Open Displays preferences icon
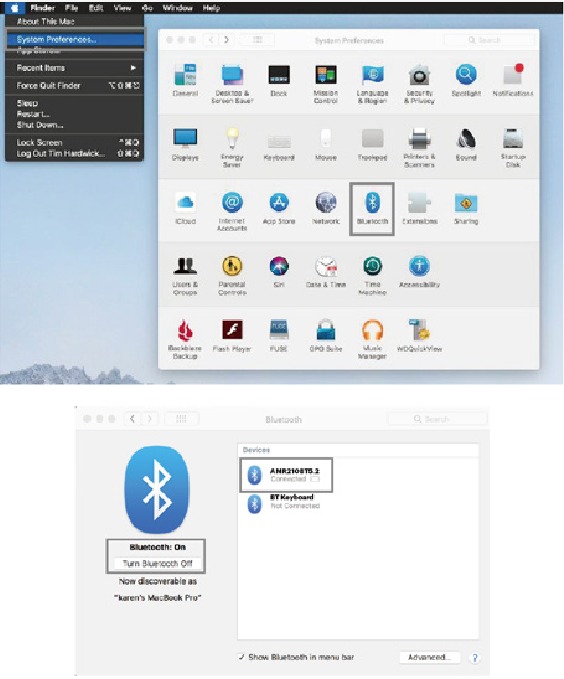 pos(185,145)
